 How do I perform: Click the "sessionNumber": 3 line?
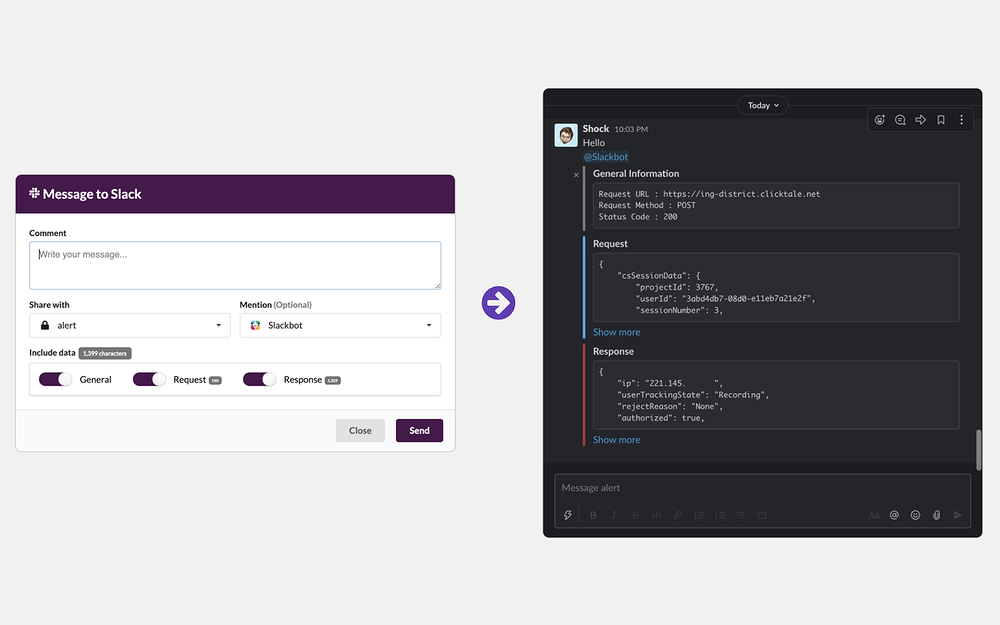679,310
